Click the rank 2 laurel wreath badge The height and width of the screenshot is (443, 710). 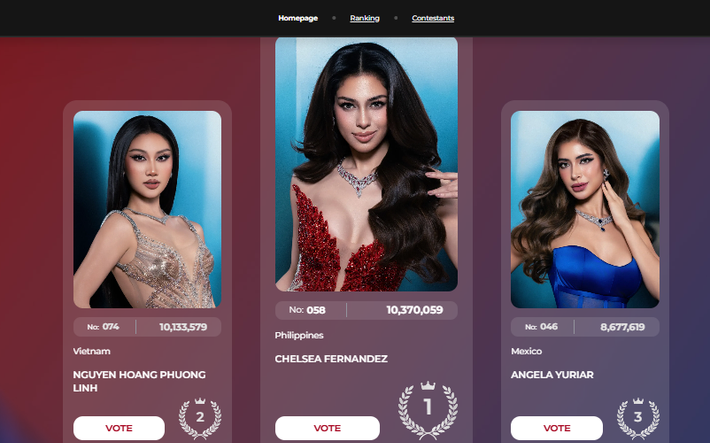coord(200,418)
